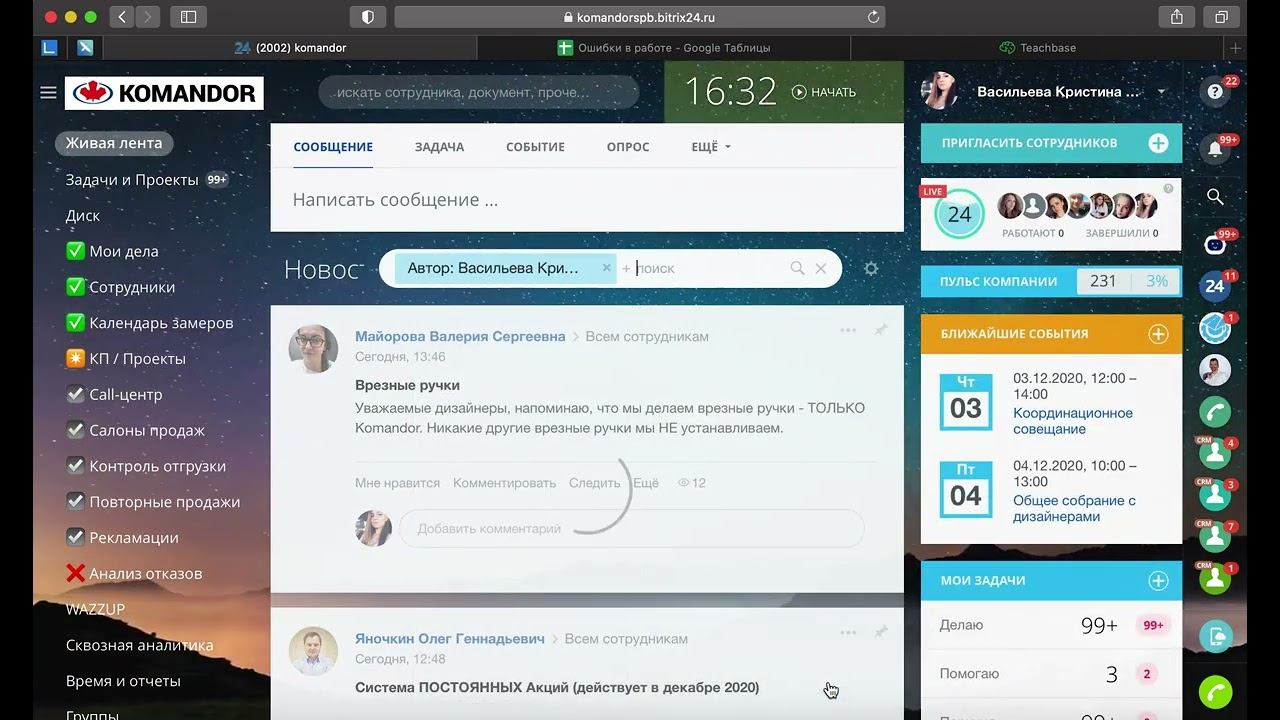1280x720 pixels.
Task: Click Мне нравится under Майорова's post
Action: coord(397,483)
